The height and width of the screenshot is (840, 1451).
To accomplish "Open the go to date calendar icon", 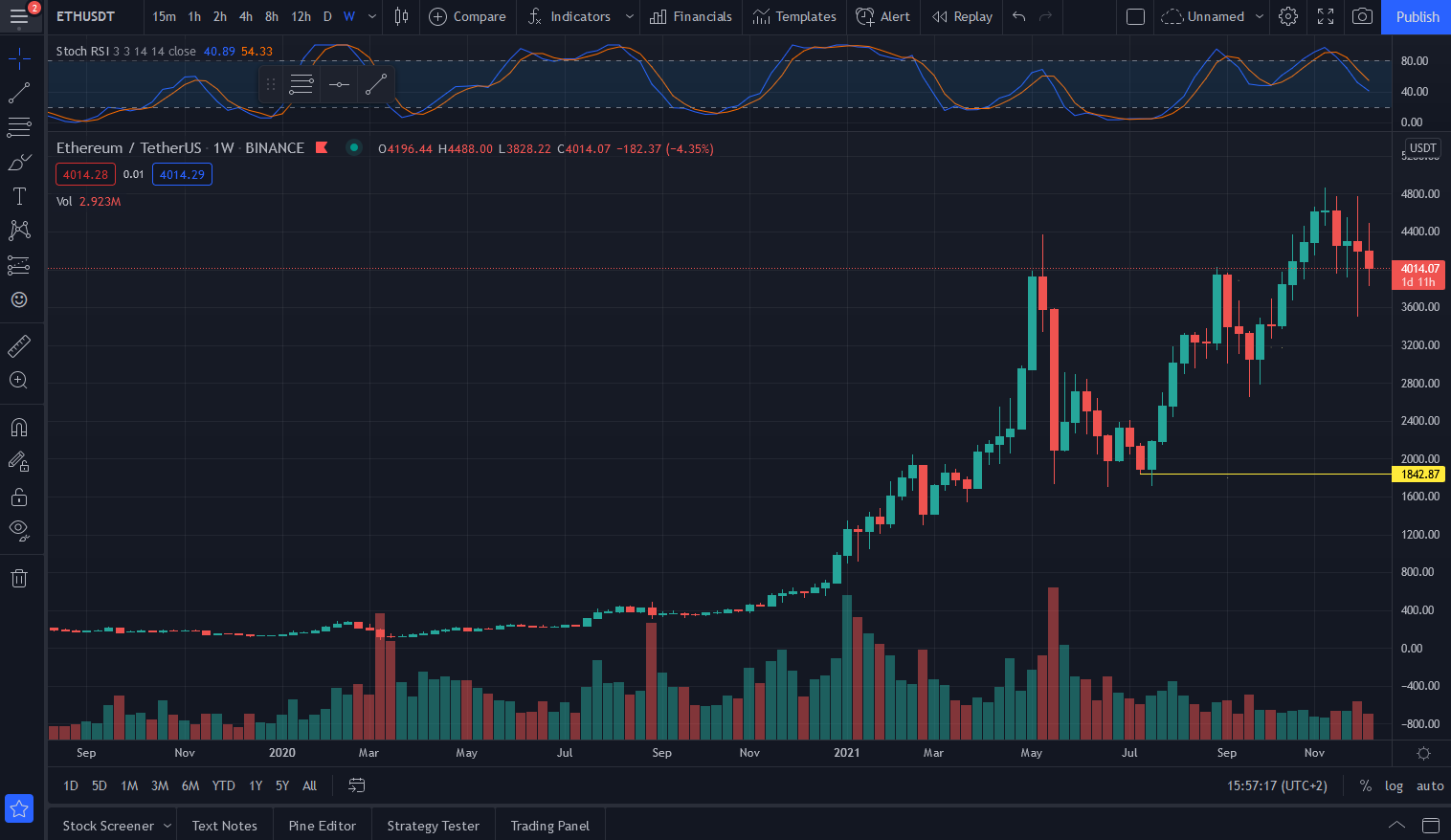I will (x=356, y=785).
